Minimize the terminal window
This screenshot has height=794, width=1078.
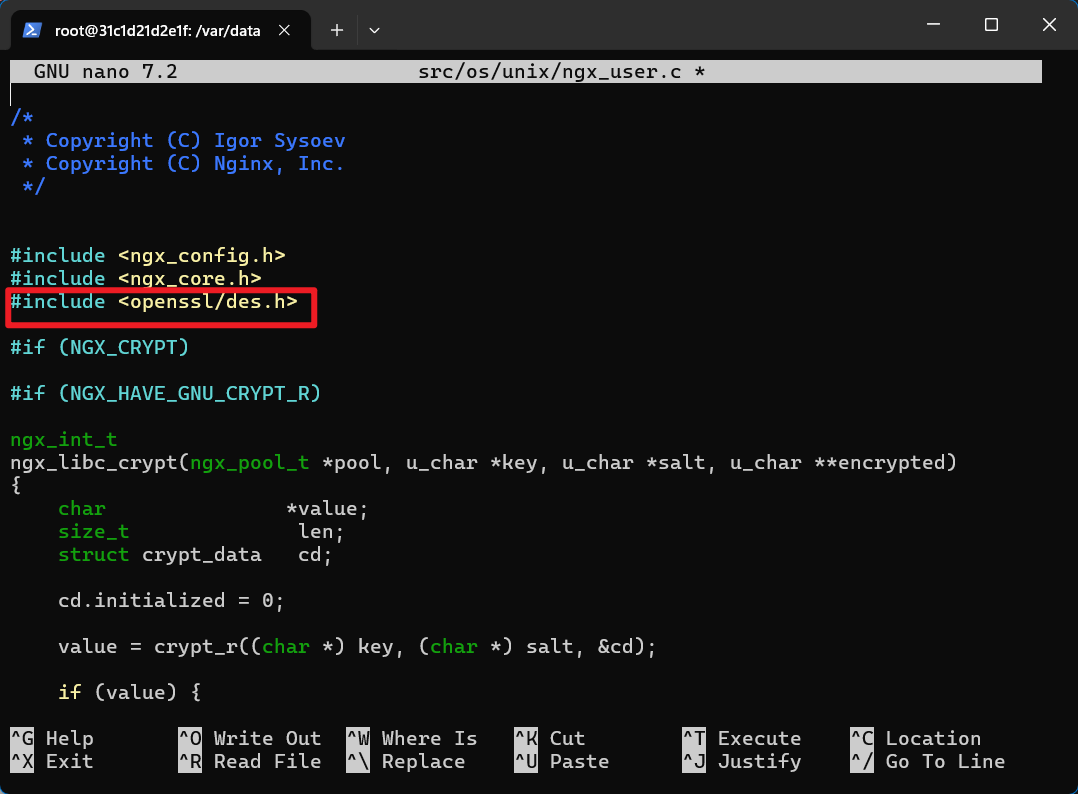(933, 25)
